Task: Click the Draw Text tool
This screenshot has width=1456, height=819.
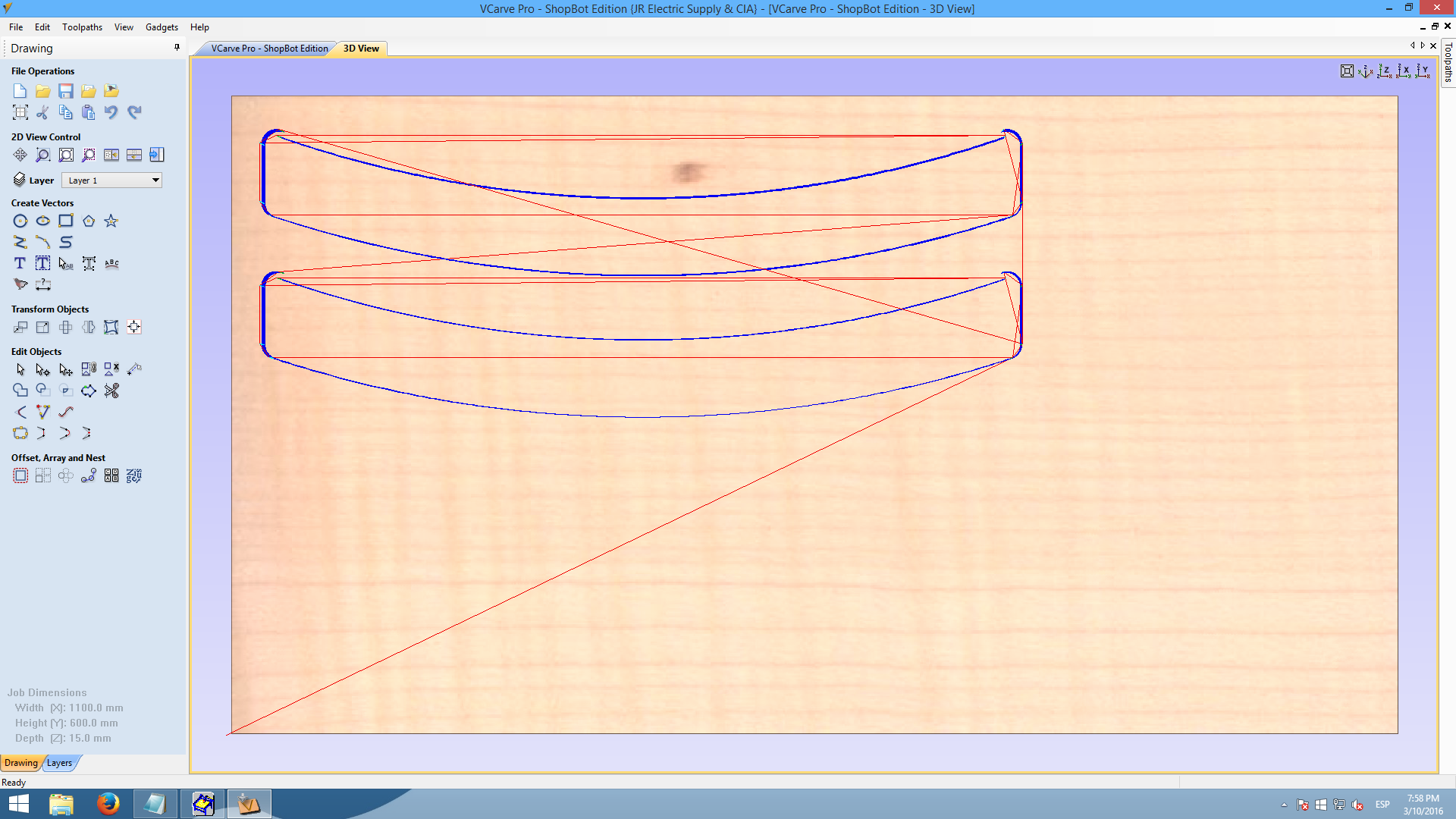Action: click(x=20, y=263)
